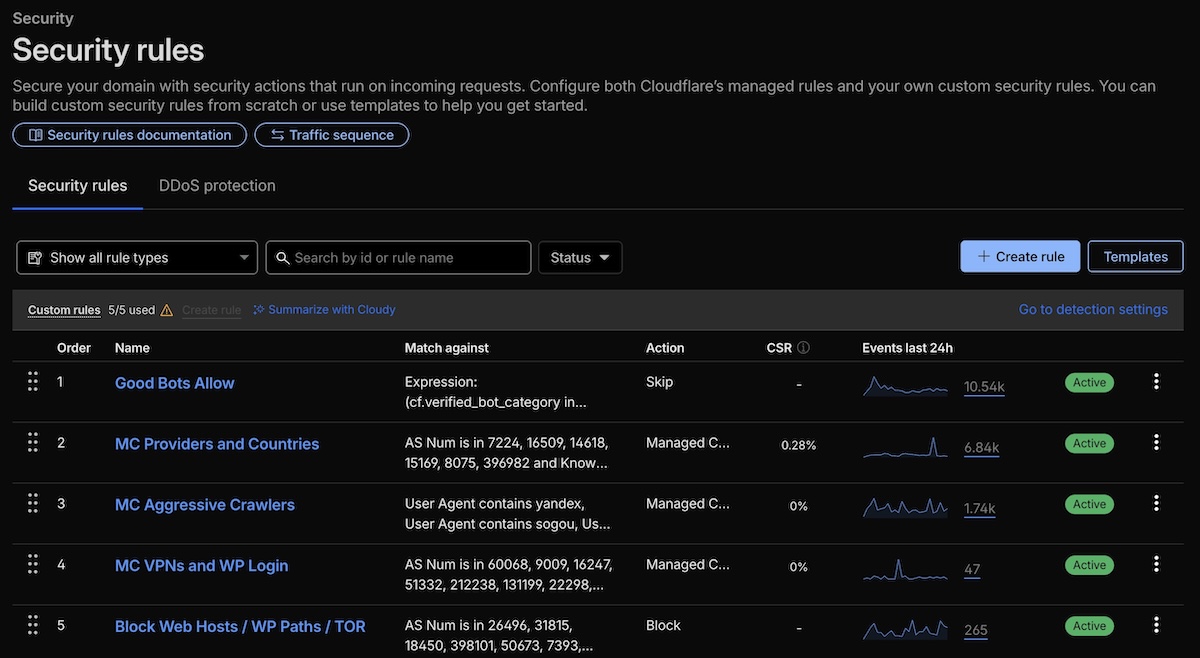Open the Show all rule types dropdown
The height and width of the screenshot is (658, 1200).
(x=136, y=257)
